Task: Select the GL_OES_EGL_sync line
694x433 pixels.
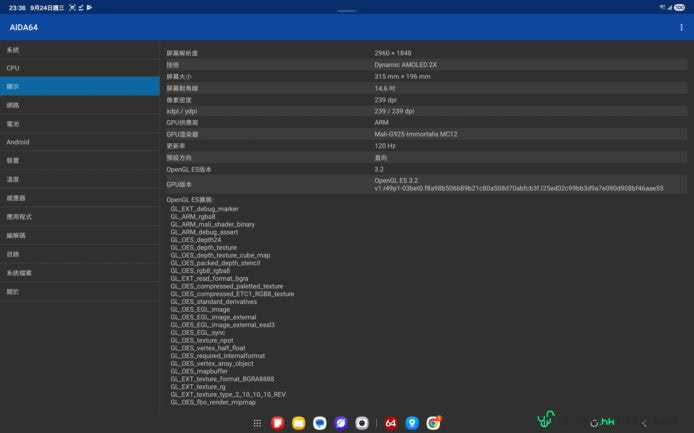Action: (198, 332)
